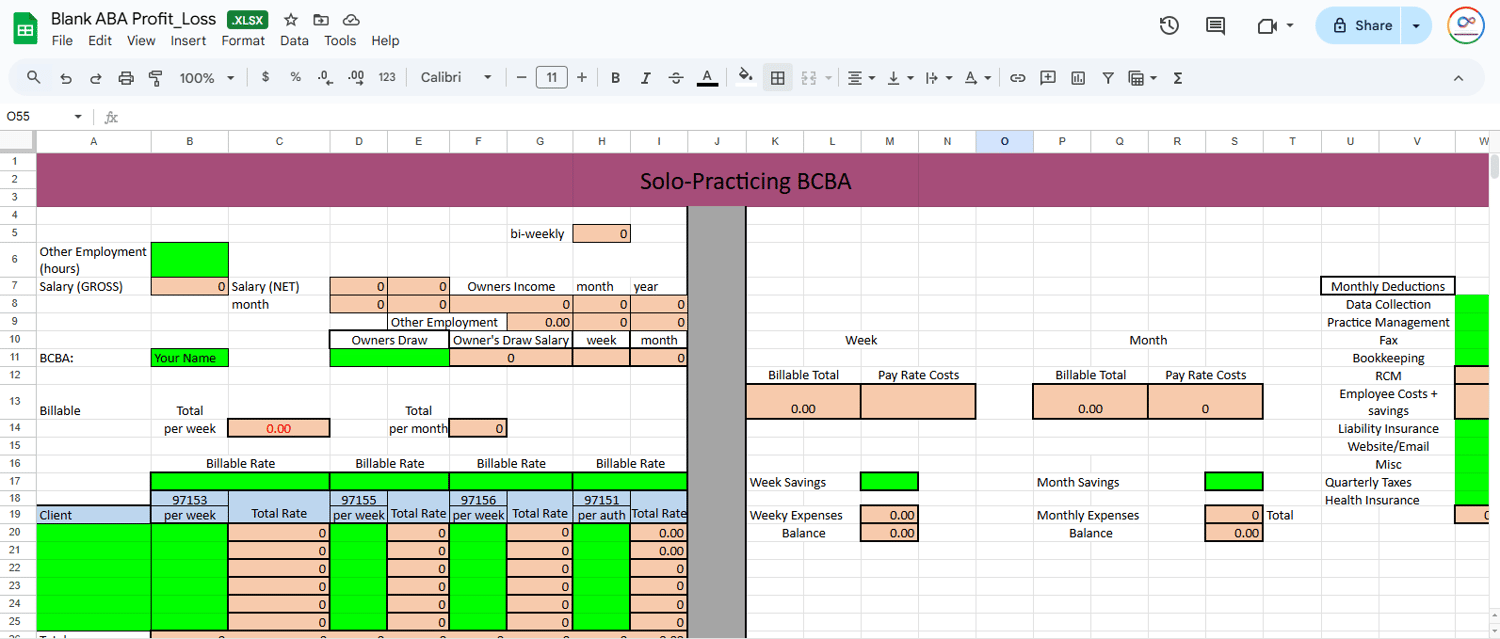This screenshot has width=1500, height=639.
Task: Open the Data menu
Action: (x=294, y=41)
